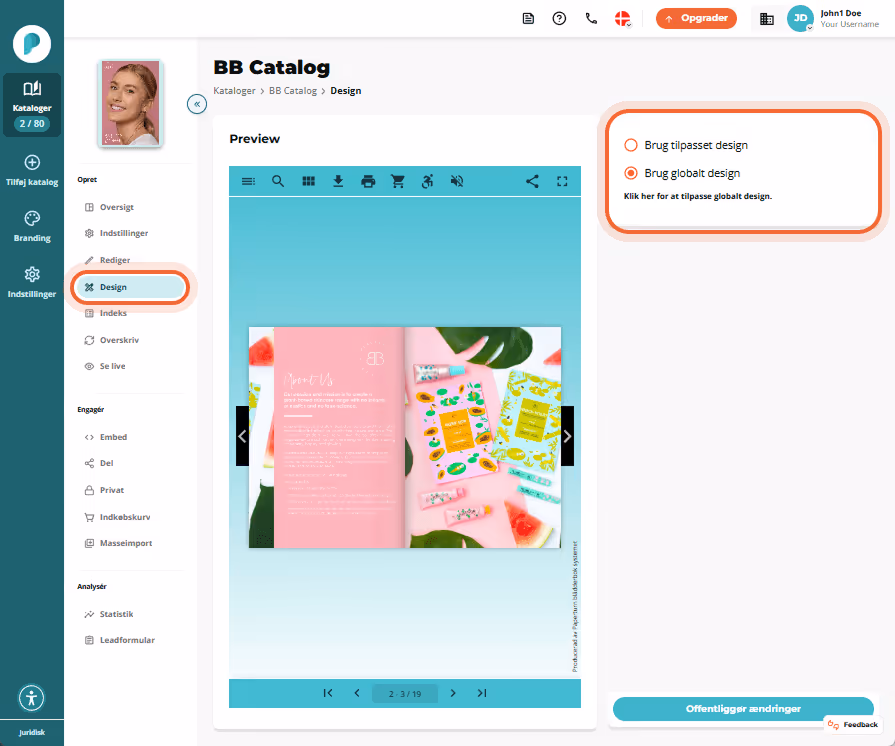The height and width of the screenshot is (746, 895).
Task: Click the search icon in preview toolbar
Action: coord(278,182)
